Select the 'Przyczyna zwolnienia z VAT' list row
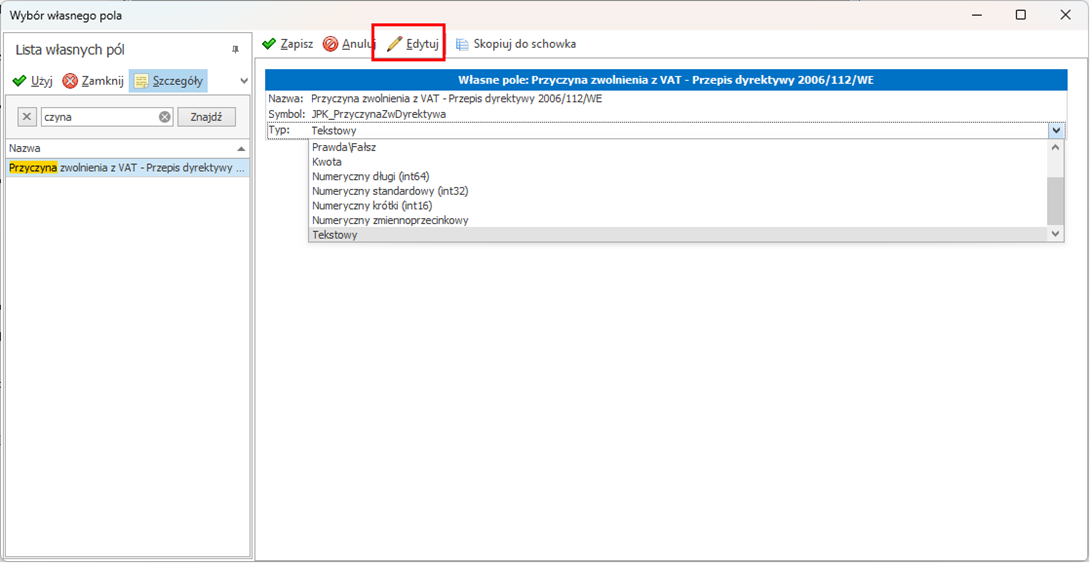Screen dimensions: 1090x564 126,168
